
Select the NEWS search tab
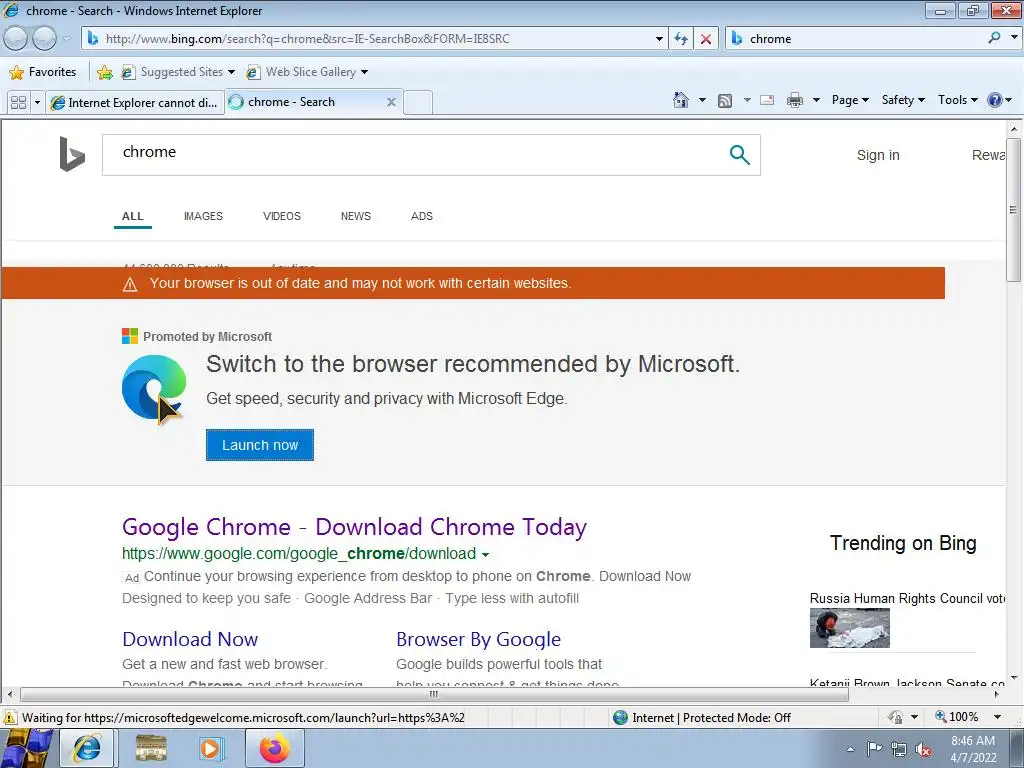(355, 216)
